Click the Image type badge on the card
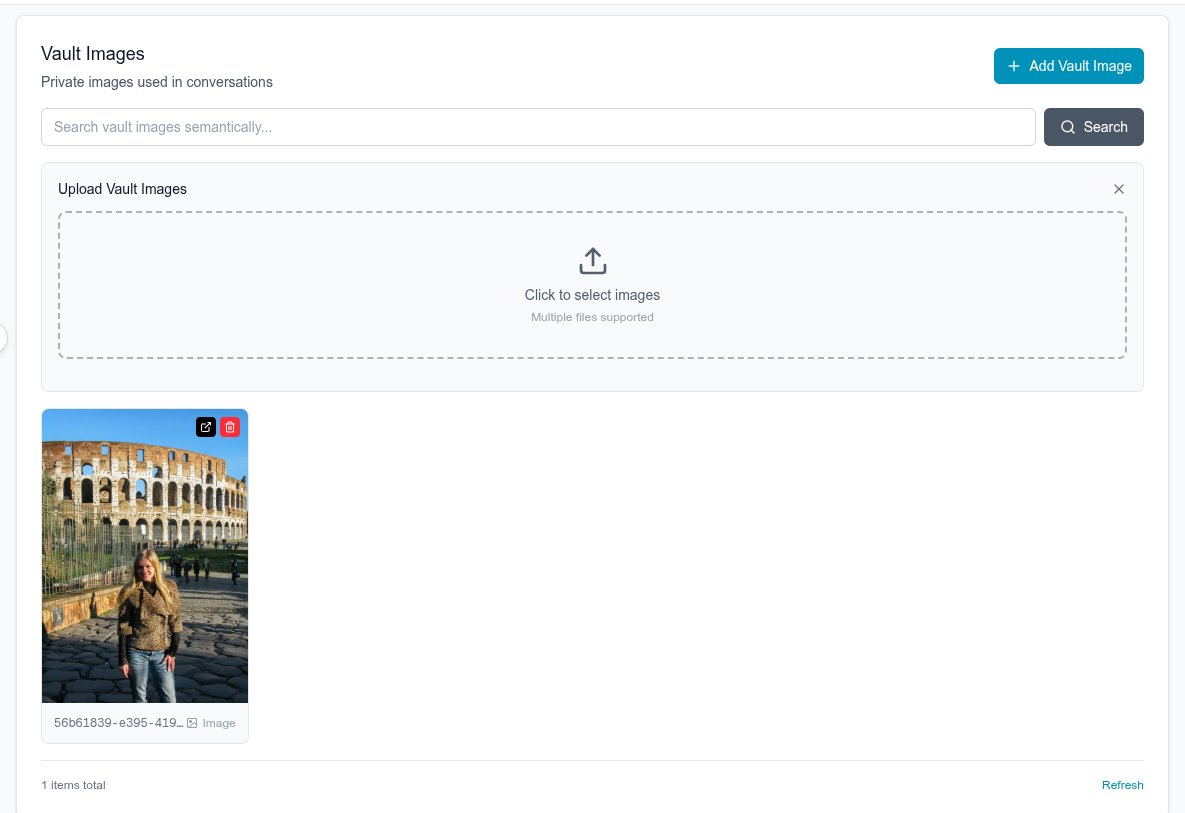The height and width of the screenshot is (813, 1185). click(x=210, y=723)
